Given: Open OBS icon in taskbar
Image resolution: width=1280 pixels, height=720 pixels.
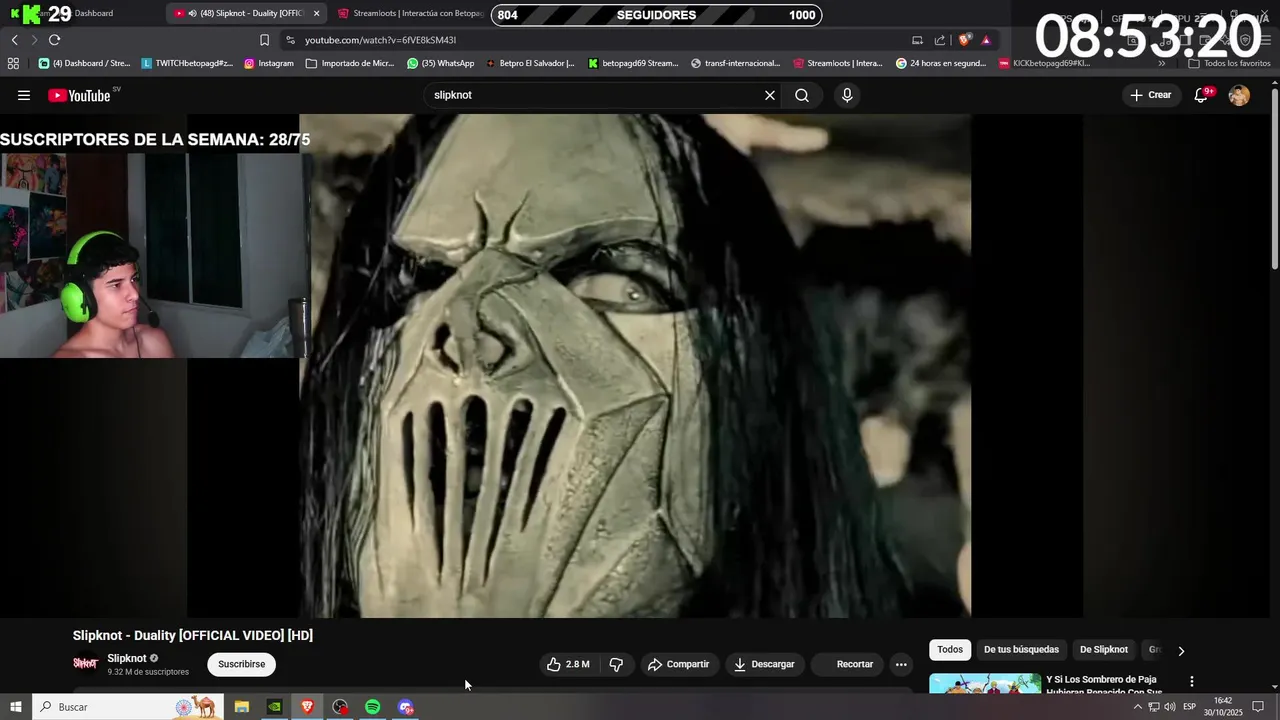Looking at the screenshot, I should pyautogui.click(x=340, y=707).
